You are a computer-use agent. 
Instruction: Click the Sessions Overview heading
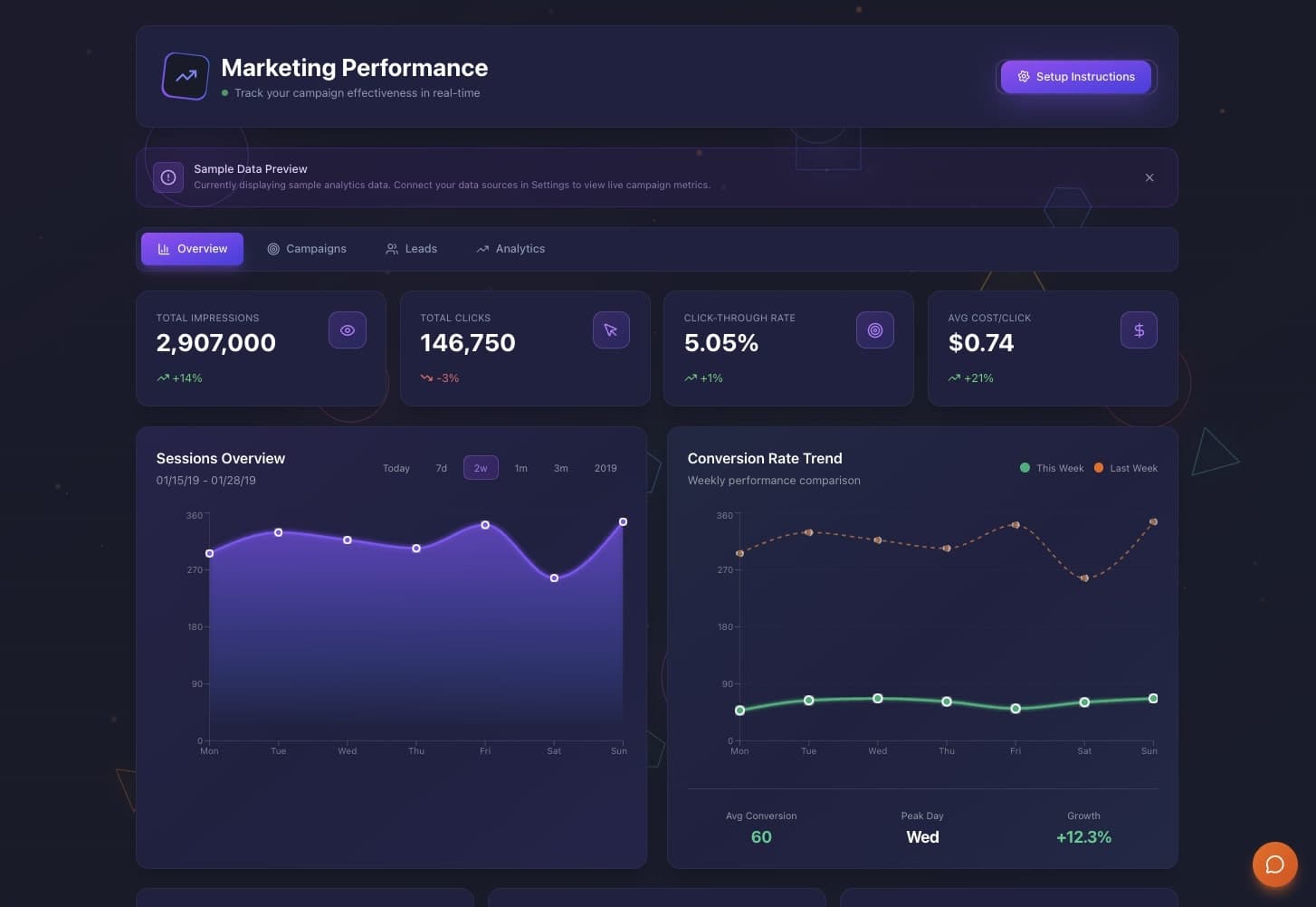point(221,459)
